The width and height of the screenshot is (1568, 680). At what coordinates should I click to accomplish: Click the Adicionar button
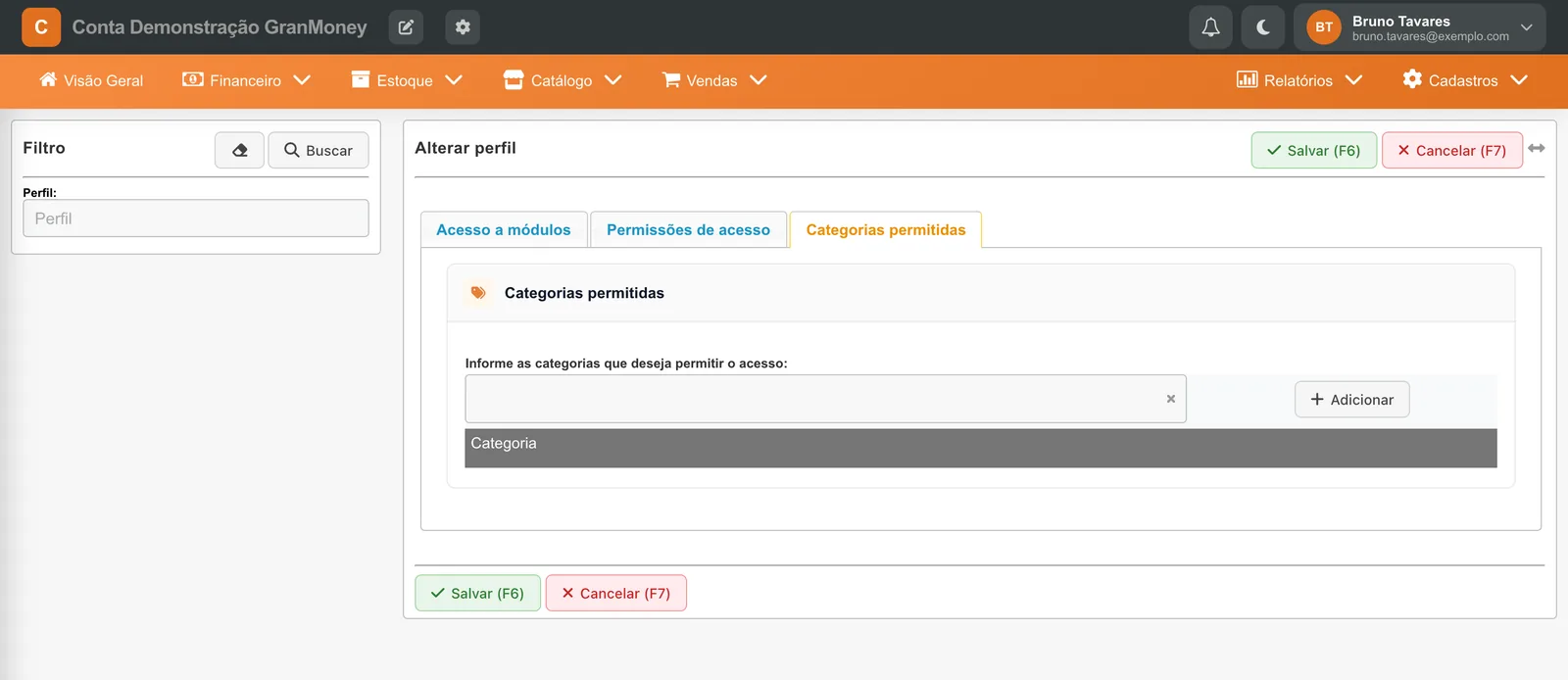point(1351,400)
